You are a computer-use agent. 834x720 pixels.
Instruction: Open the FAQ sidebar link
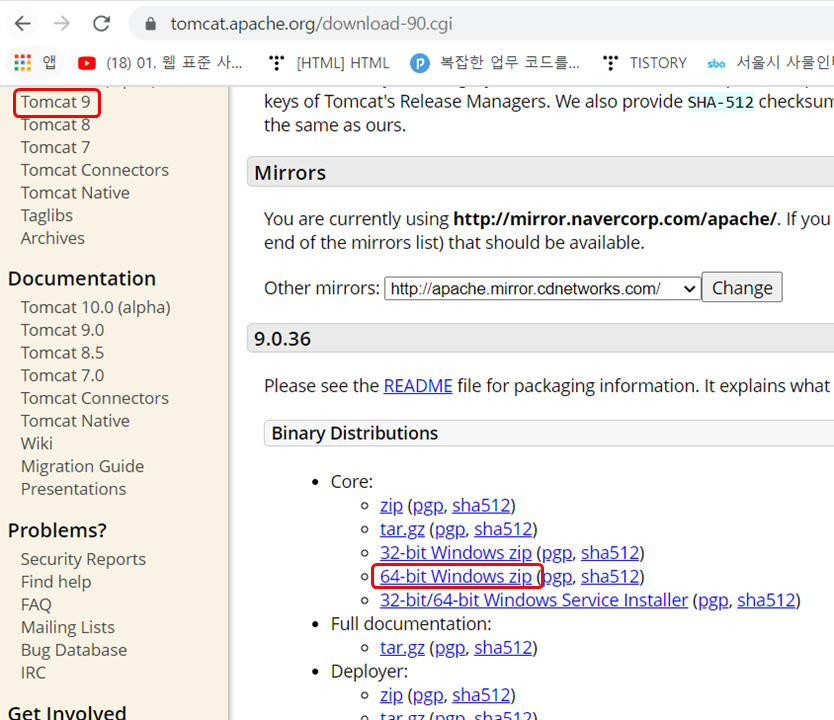point(36,605)
